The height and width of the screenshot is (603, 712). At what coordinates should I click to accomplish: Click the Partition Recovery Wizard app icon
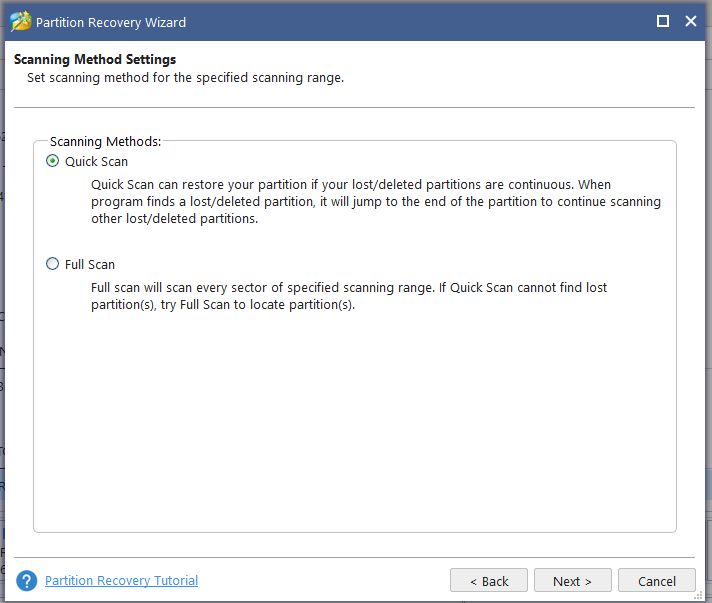[20, 21]
